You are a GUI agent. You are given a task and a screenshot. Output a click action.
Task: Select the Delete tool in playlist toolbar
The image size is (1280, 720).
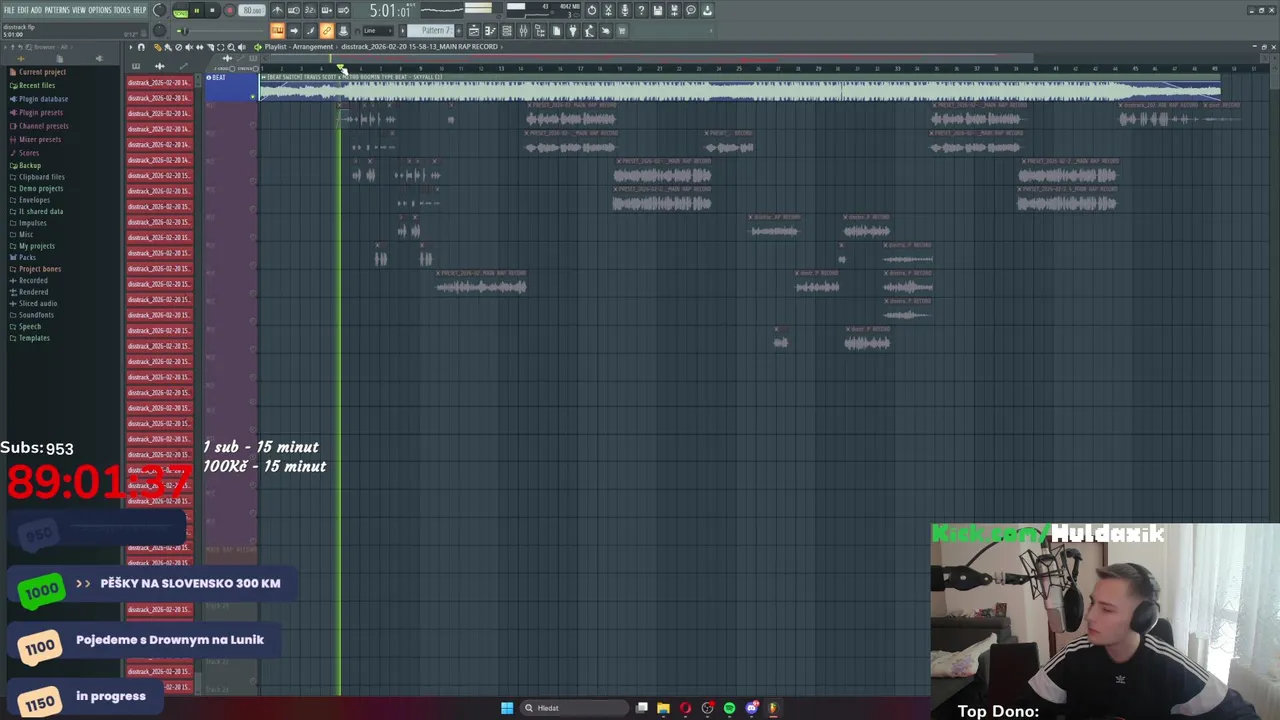click(x=178, y=47)
